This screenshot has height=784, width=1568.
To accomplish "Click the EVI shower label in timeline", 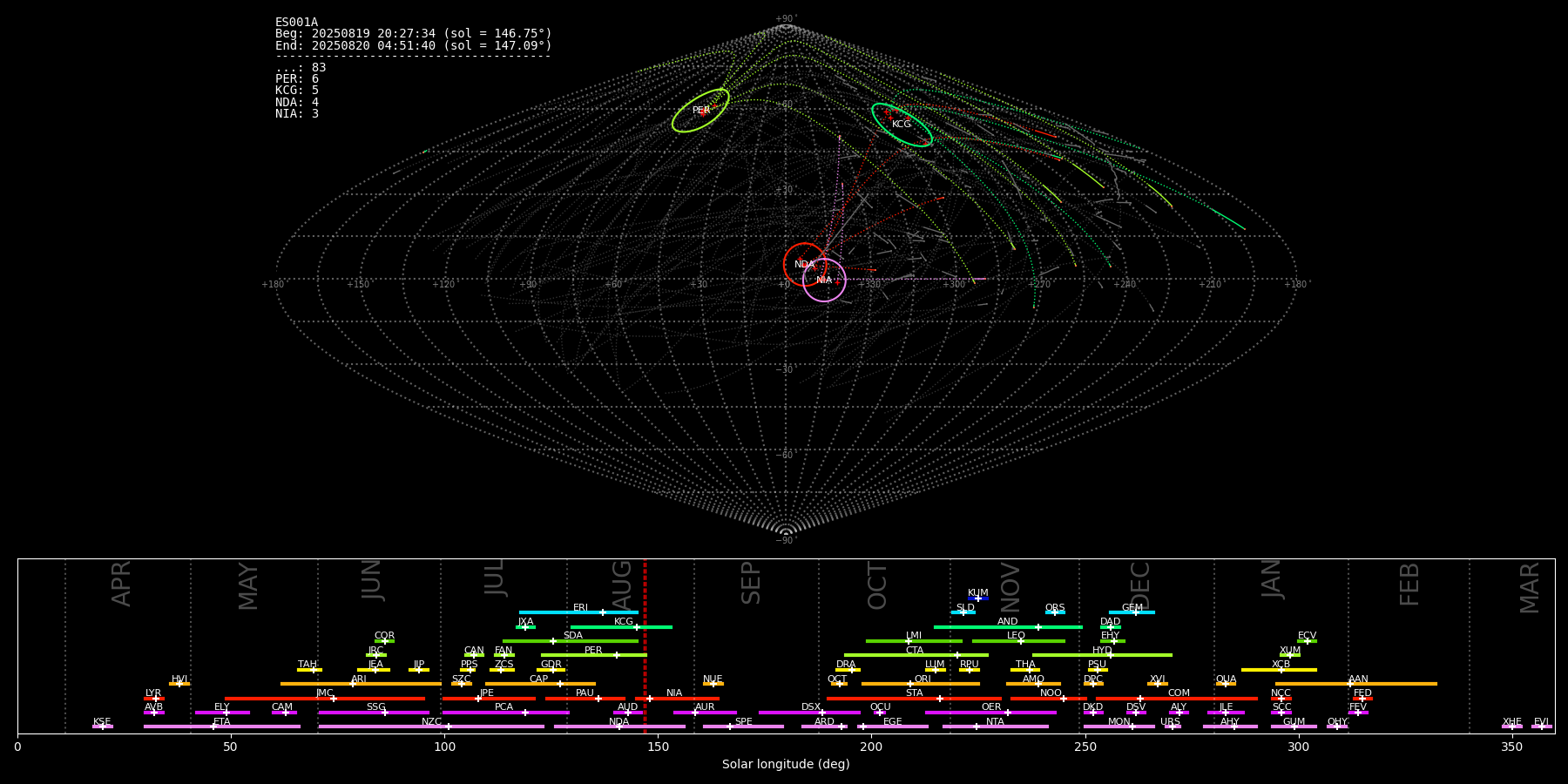I will (x=1541, y=721).
